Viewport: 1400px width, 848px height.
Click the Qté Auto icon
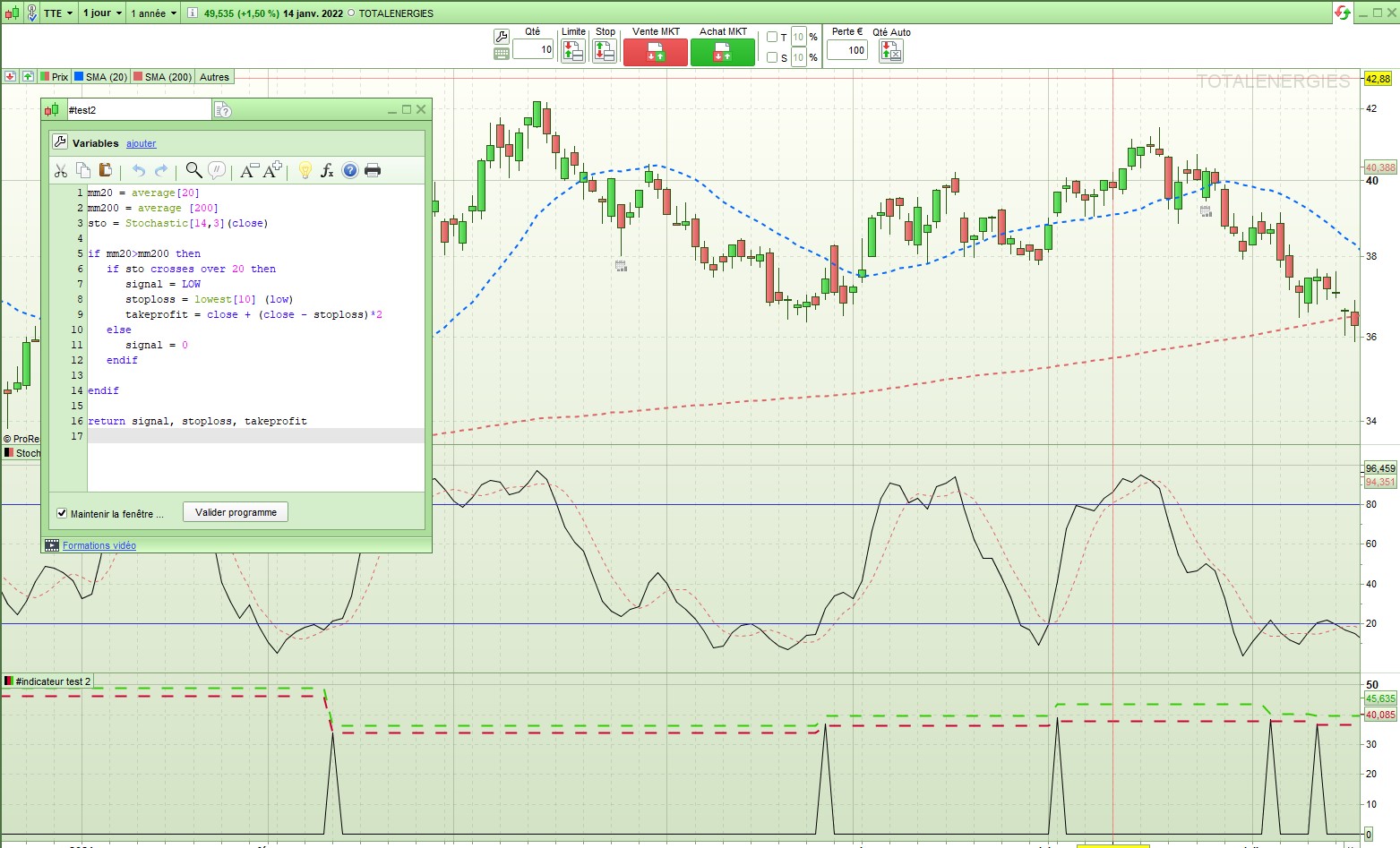point(891,51)
